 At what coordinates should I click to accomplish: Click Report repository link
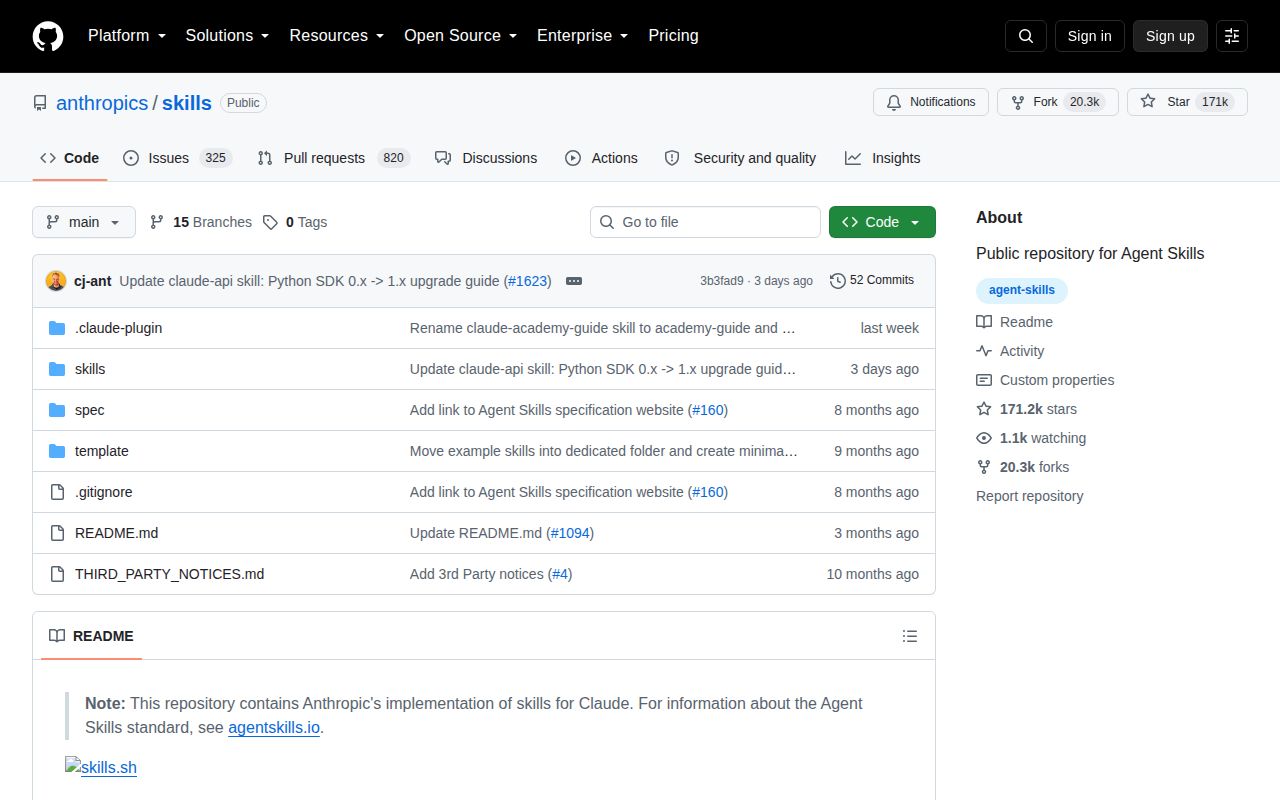tap(1030, 496)
